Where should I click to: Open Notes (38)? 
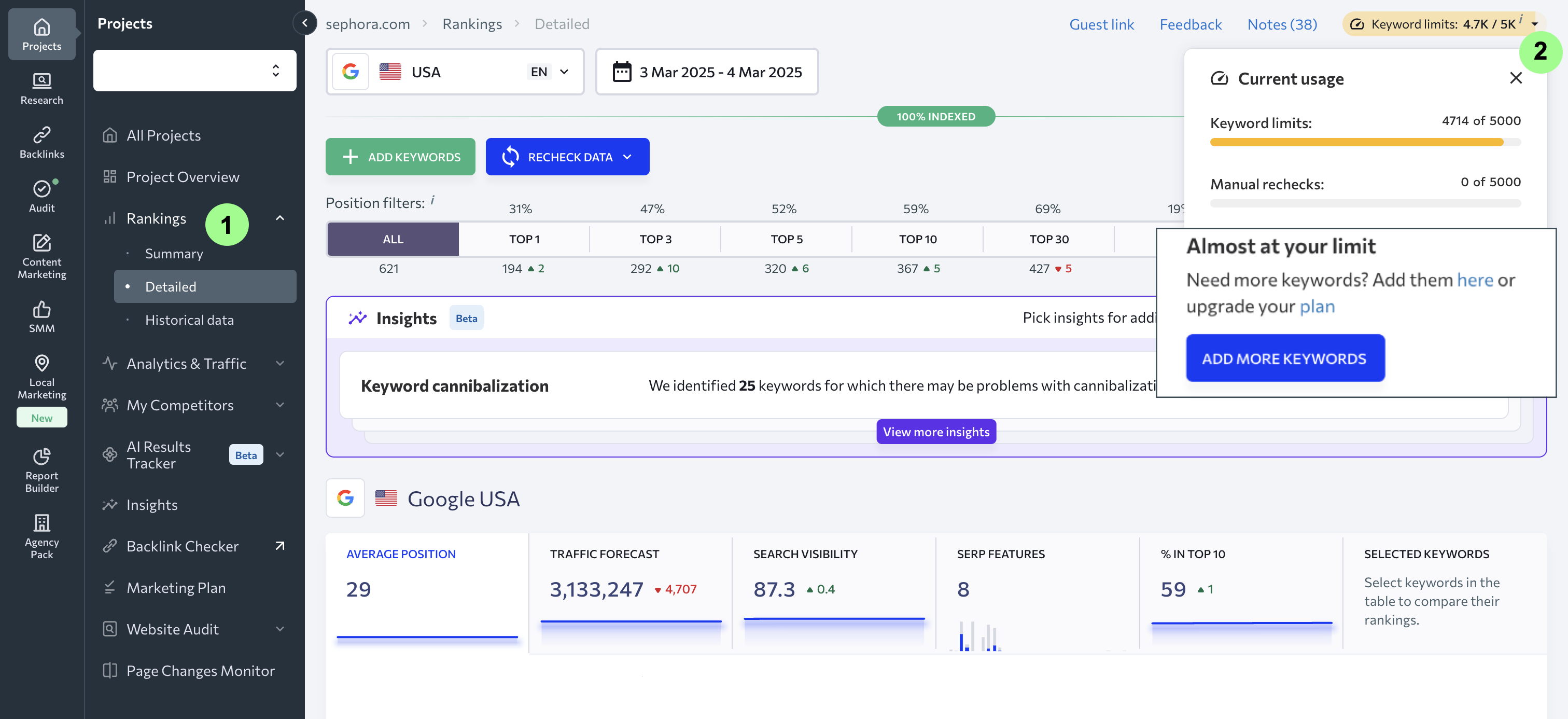pos(1282,24)
